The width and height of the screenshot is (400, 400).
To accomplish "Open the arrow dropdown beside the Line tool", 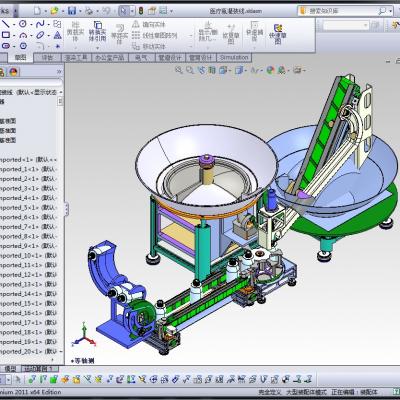I will (x=14, y=24).
